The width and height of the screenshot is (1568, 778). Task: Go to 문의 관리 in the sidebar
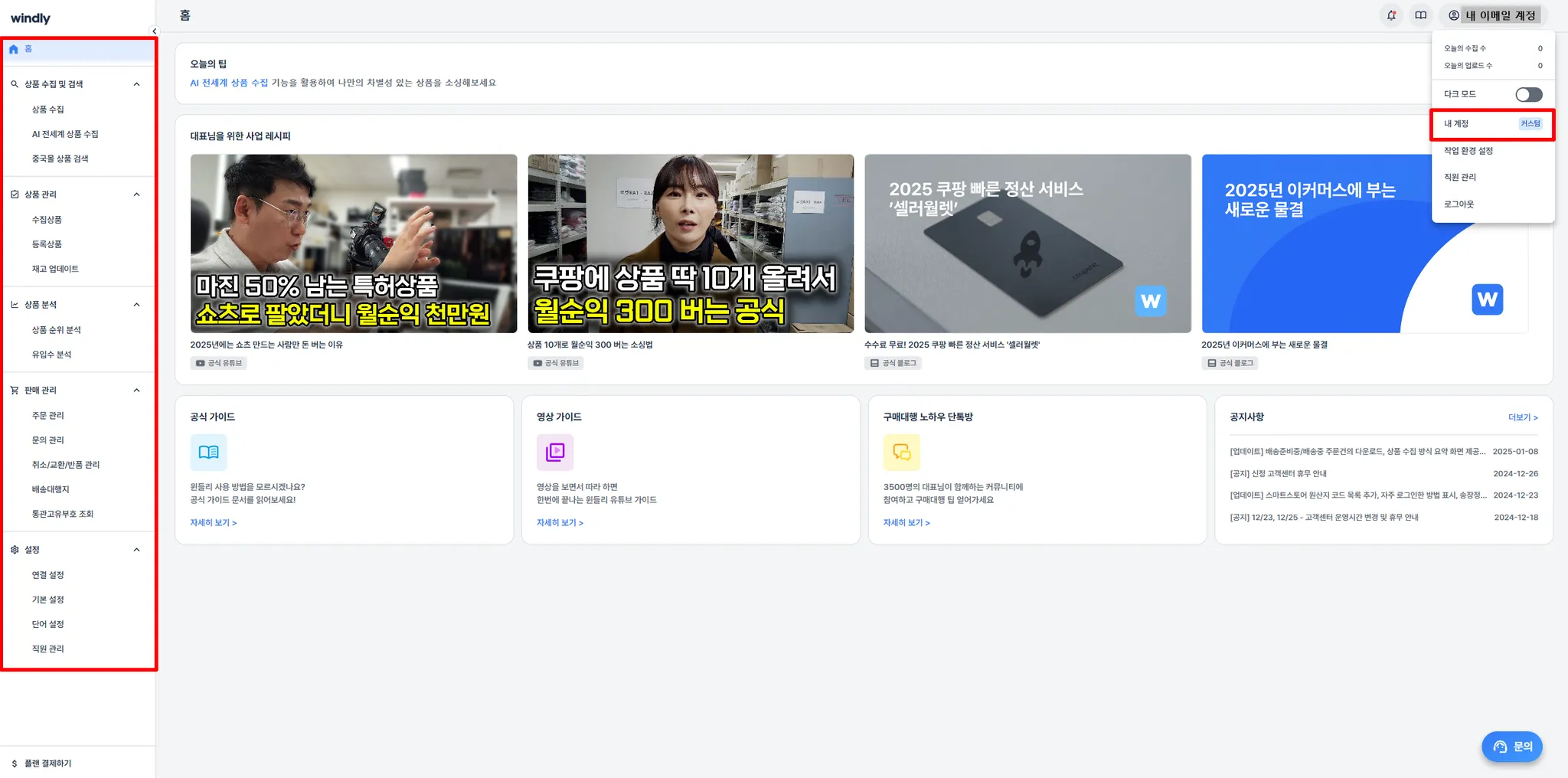[48, 440]
